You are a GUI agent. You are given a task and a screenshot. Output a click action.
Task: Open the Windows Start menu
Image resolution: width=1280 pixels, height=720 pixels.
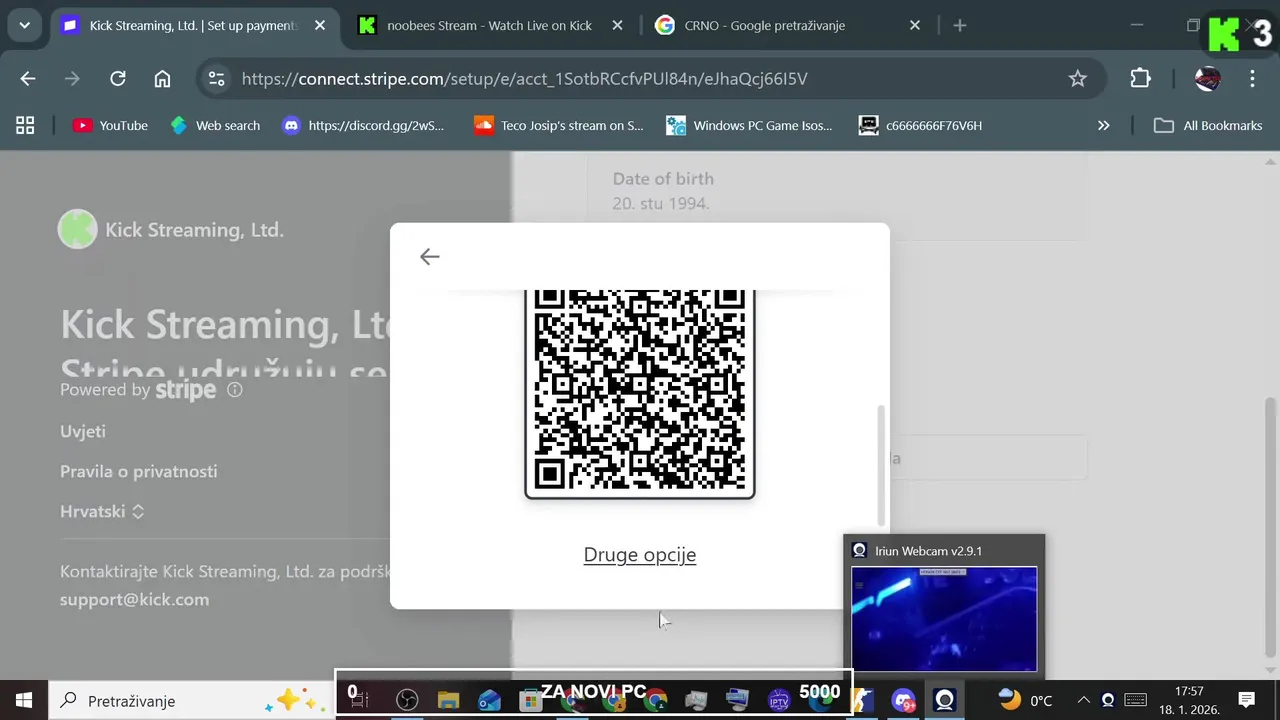pos(24,700)
